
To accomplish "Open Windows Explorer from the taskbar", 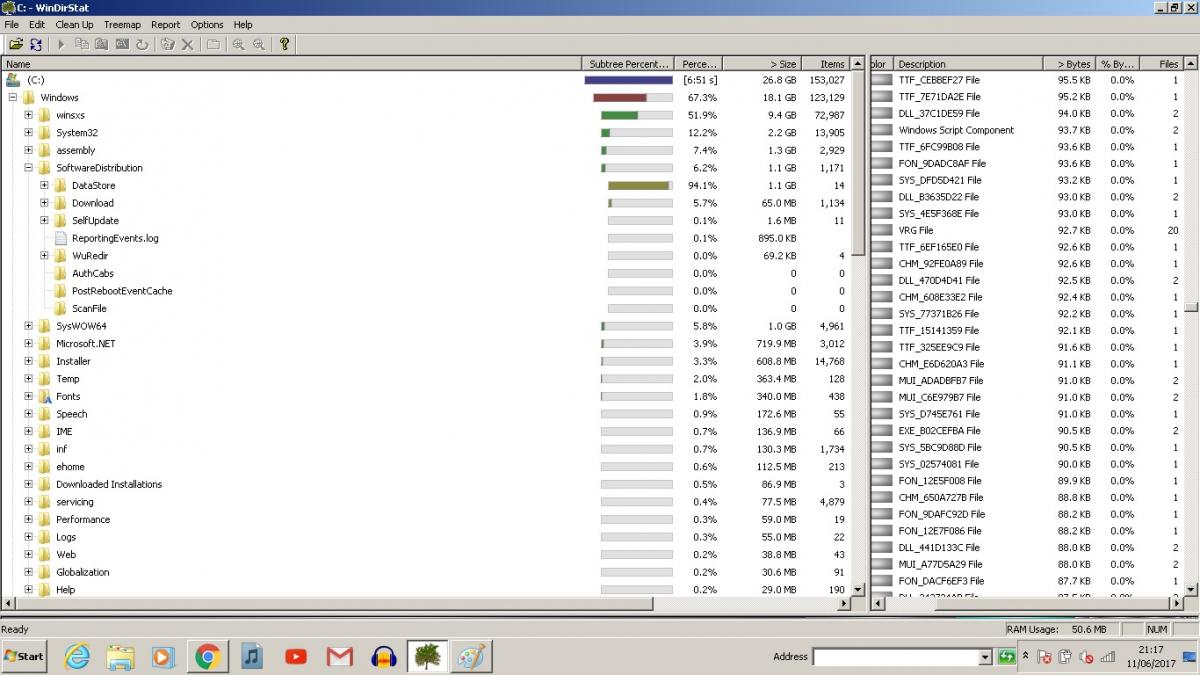I will pyautogui.click(x=120, y=657).
